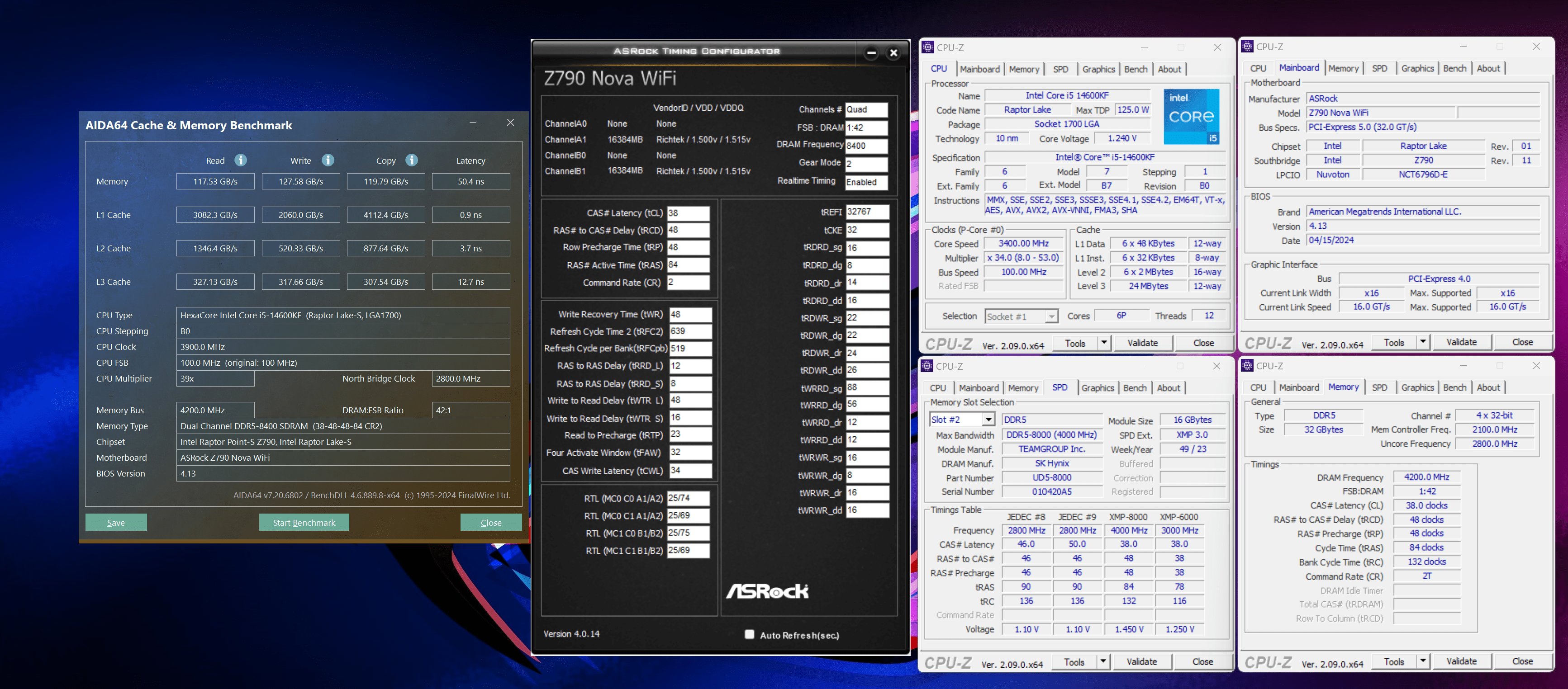Image resolution: width=1568 pixels, height=689 pixels.
Task: Open Socket #1 selection dropdown in CPU window
Action: coord(1051,316)
